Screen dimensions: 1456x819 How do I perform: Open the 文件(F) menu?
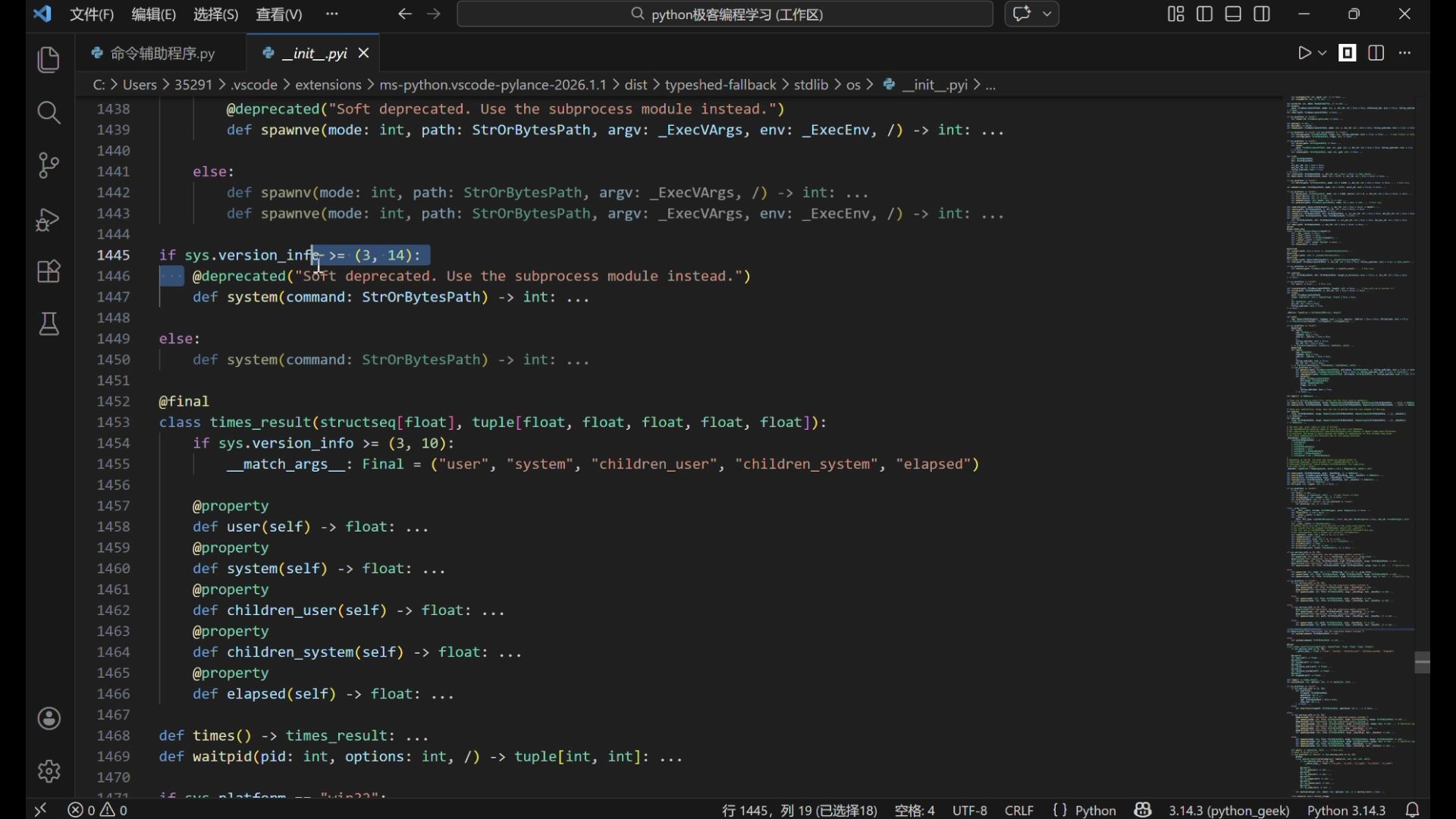tap(92, 14)
